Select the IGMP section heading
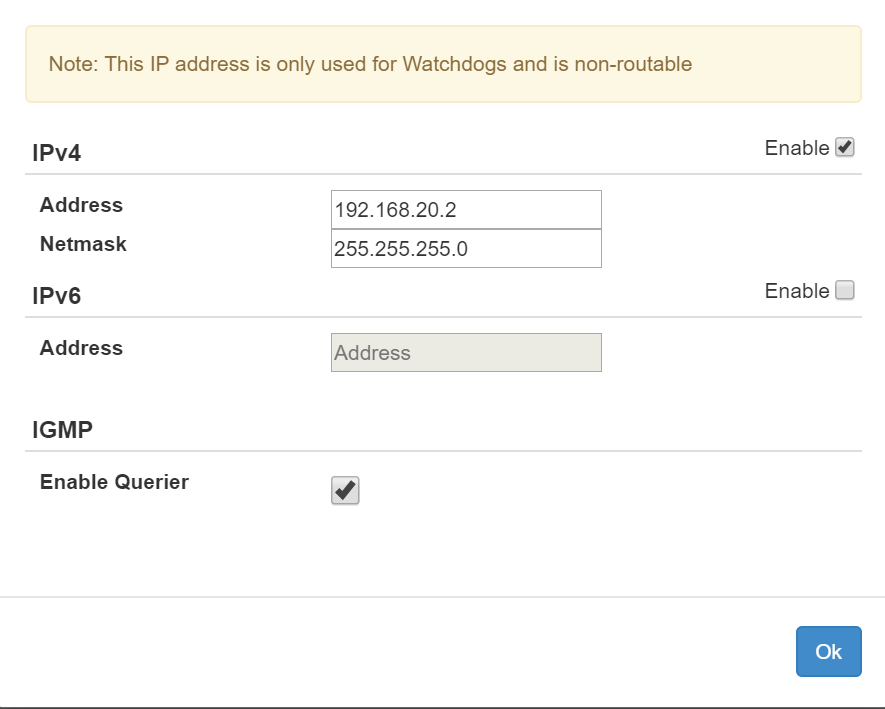This screenshot has height=709, width=885. pyautogui.click(x=62, y=430)
